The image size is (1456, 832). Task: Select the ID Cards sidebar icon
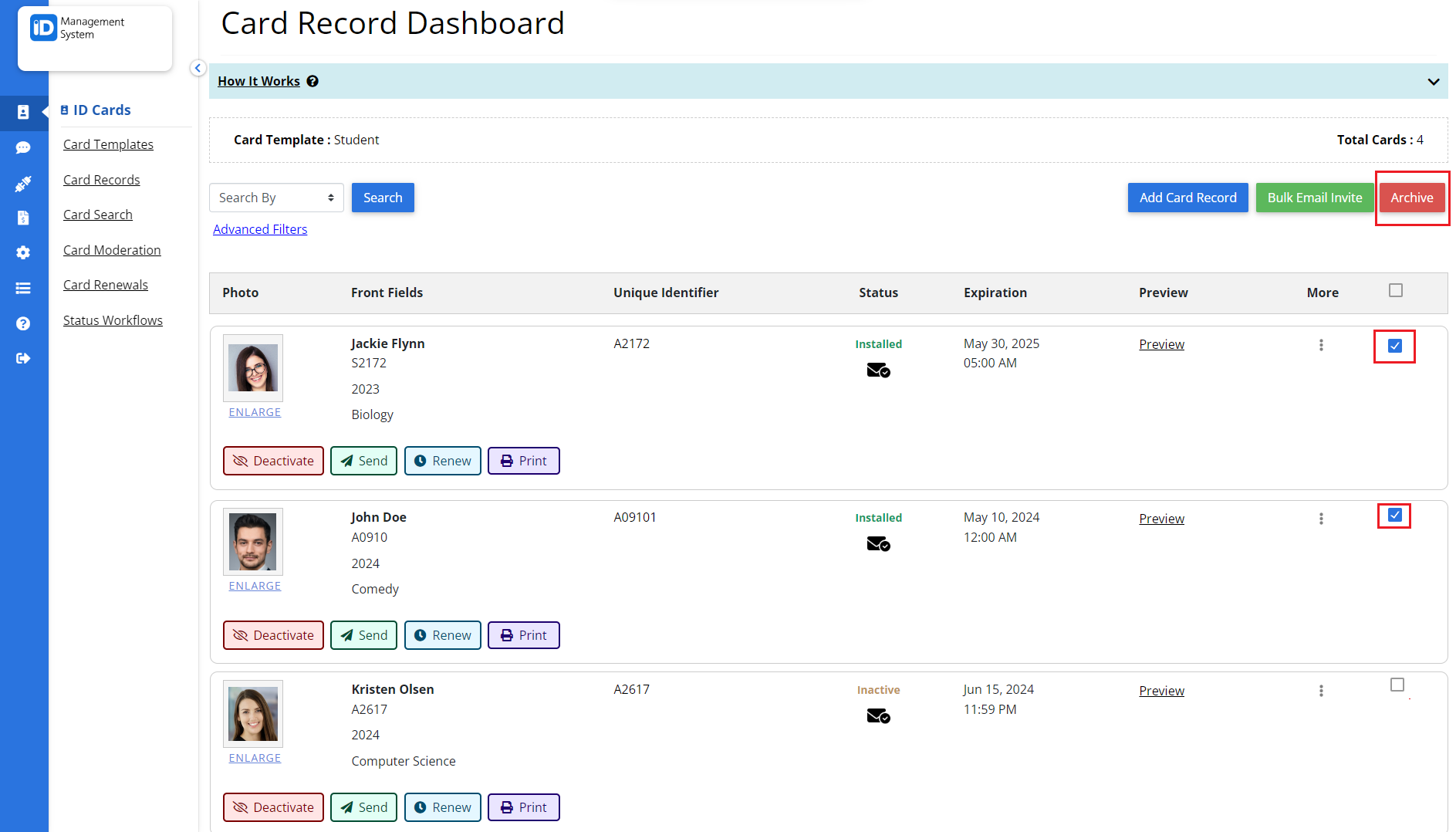(x=24, y=113)
